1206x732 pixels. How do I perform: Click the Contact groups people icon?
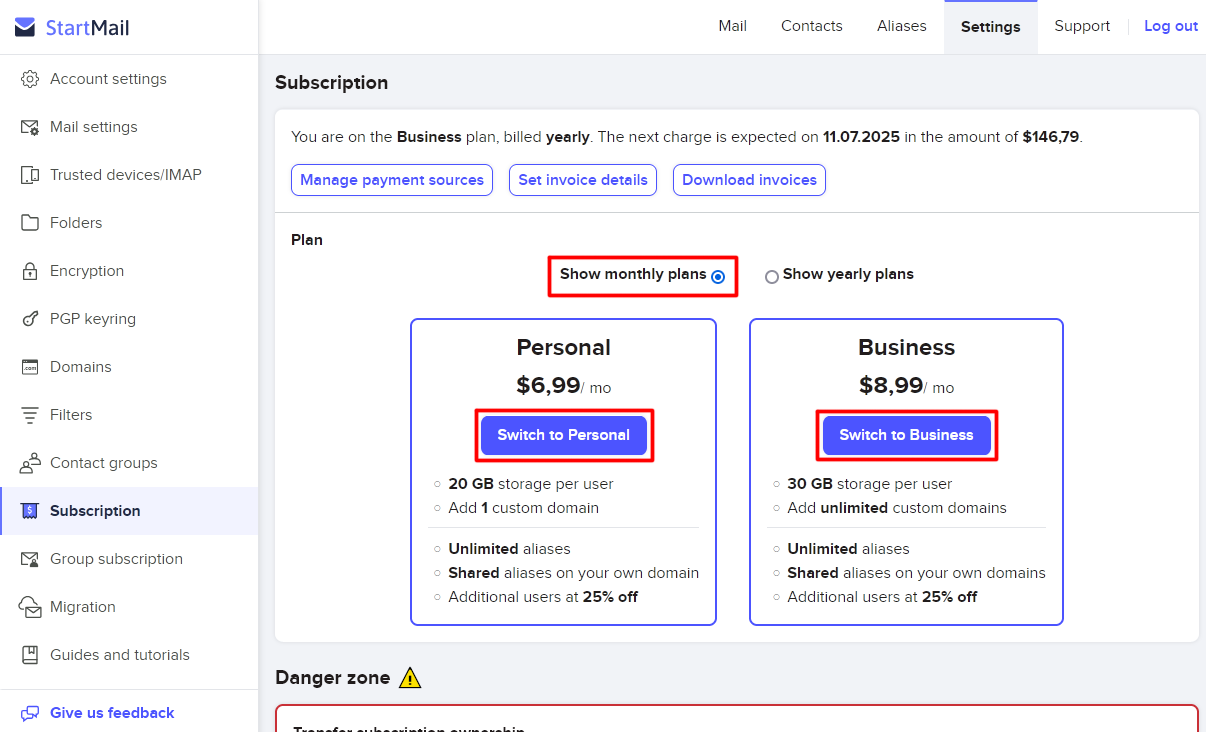point(30,463)
